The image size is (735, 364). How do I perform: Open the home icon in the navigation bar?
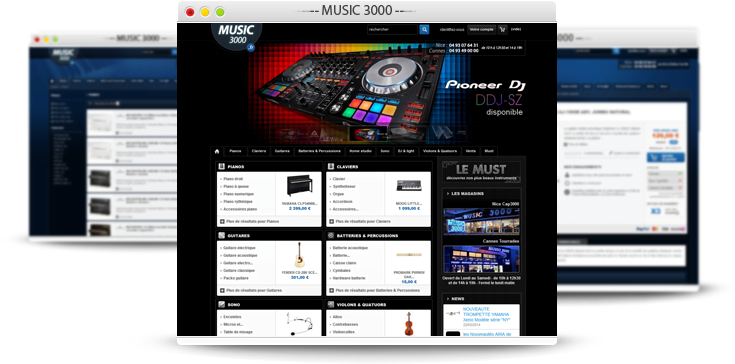[x=217, y=151]
